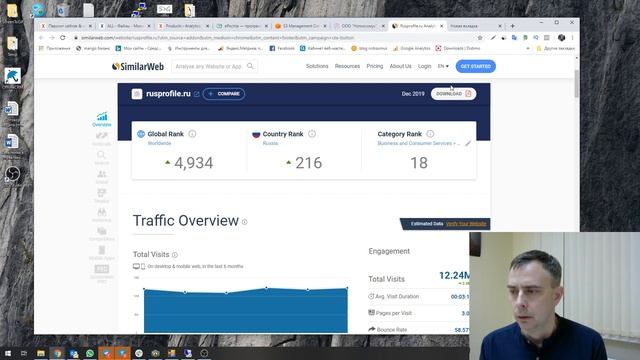This screenshot has width=640, height=360.
Task: Open File Explorer from the taskbar
Action: (41, 353)
